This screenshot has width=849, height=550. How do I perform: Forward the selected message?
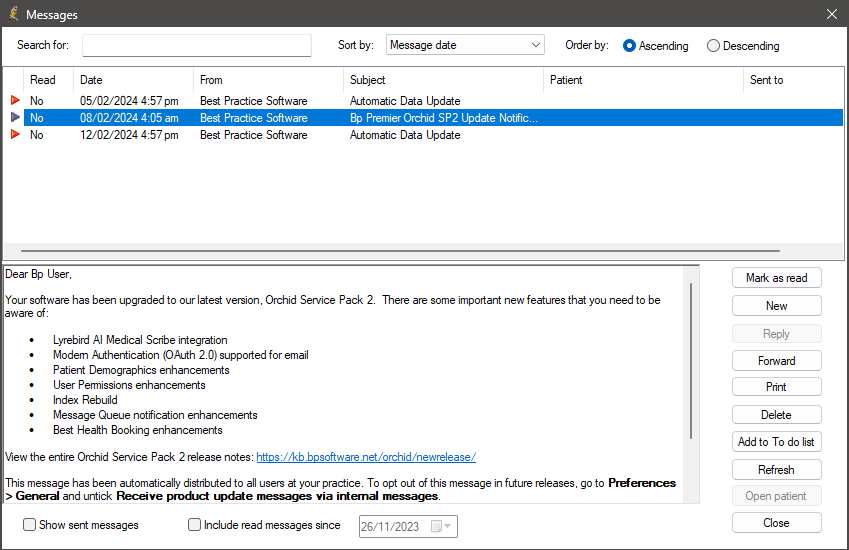coord(776,361)
